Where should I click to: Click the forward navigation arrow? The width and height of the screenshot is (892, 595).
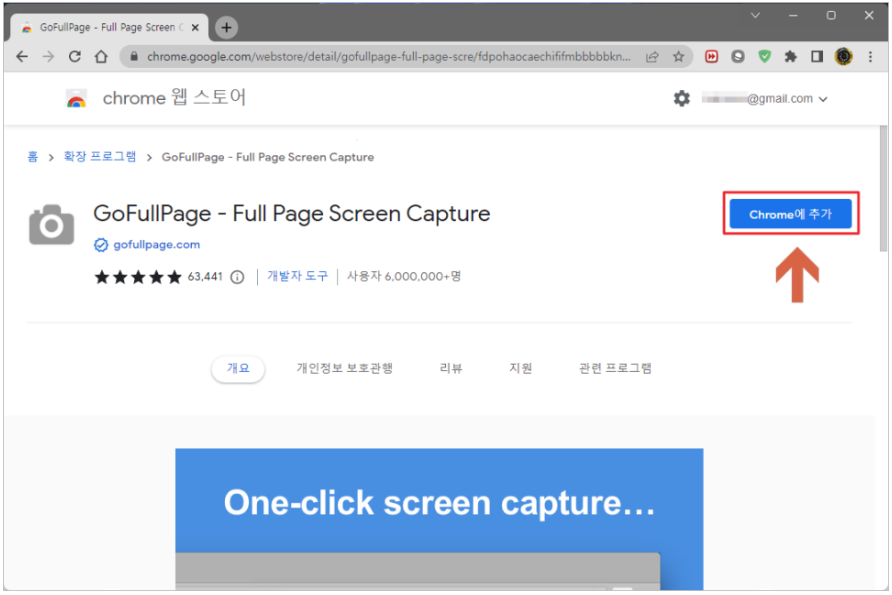(48, 56)
